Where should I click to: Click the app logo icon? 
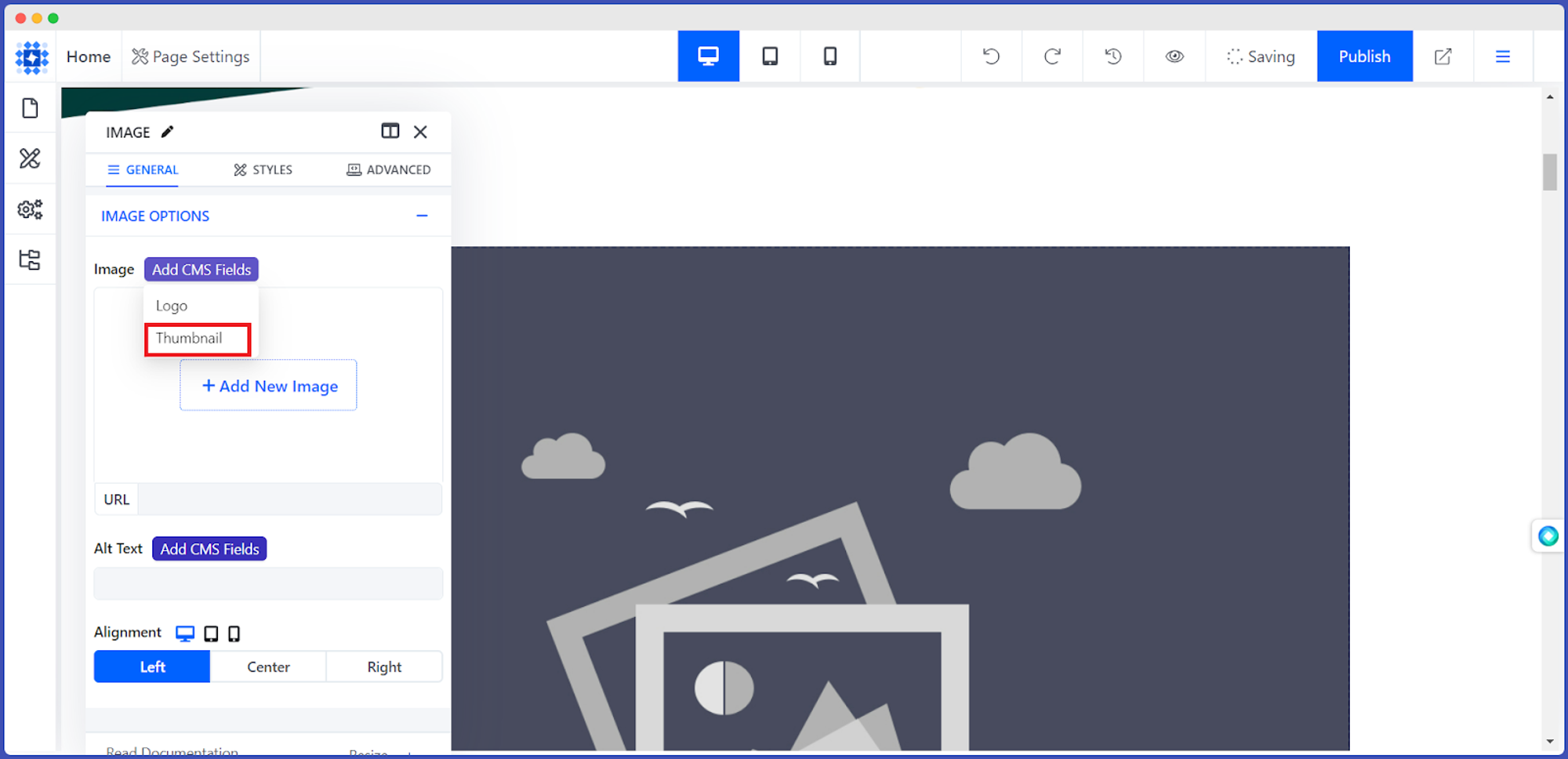tap(31, 57)
